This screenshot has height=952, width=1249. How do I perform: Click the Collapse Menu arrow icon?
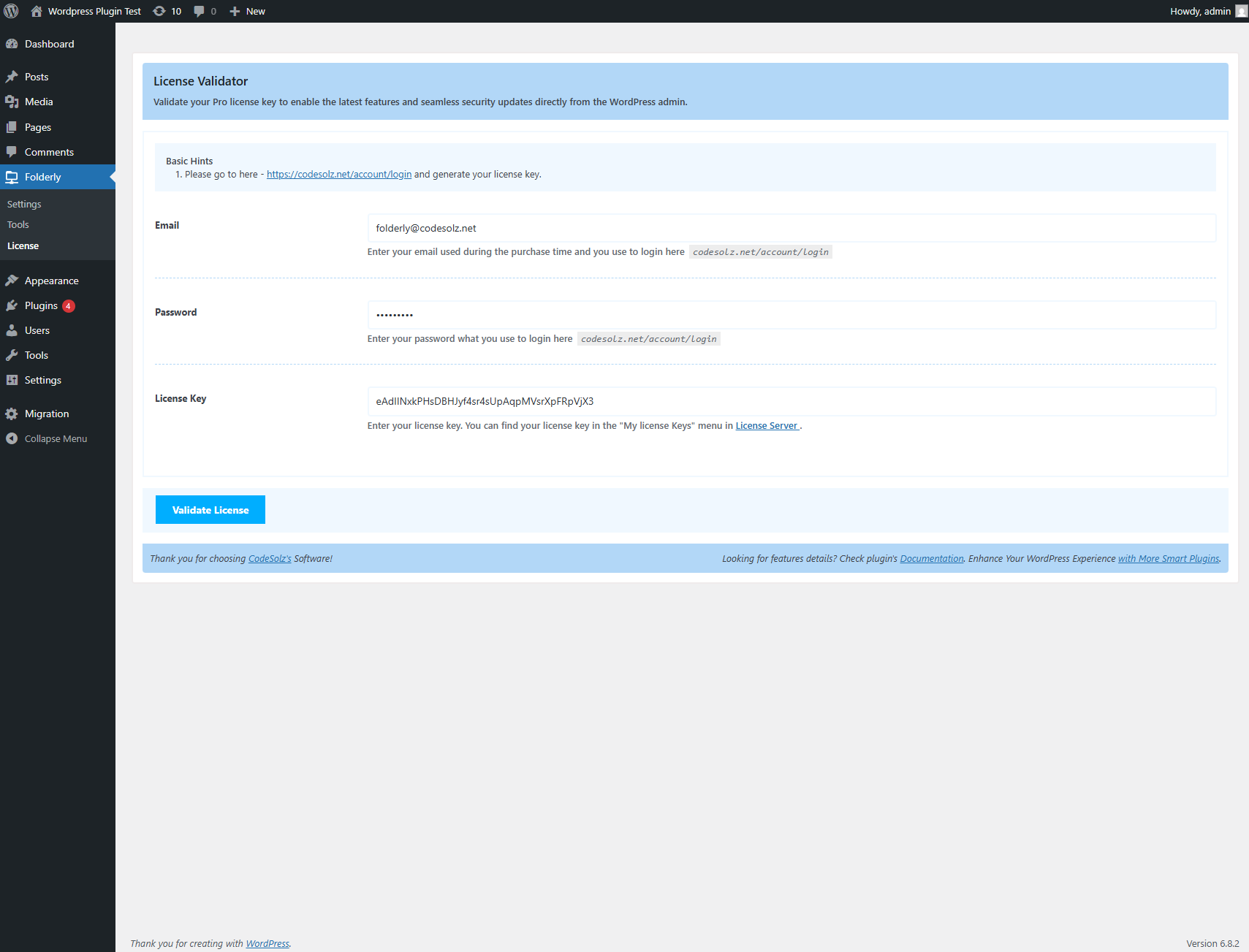[12, 438]
